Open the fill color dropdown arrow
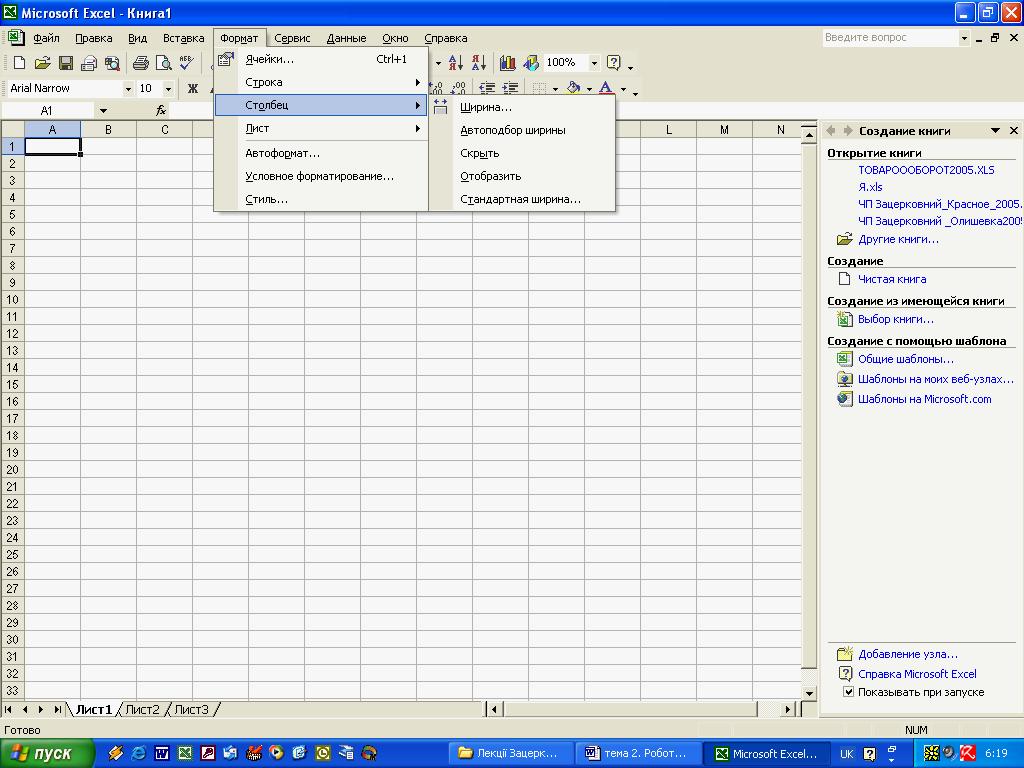Image resolution: width=1024 pixels, height=768 pixels. (589, 89)
